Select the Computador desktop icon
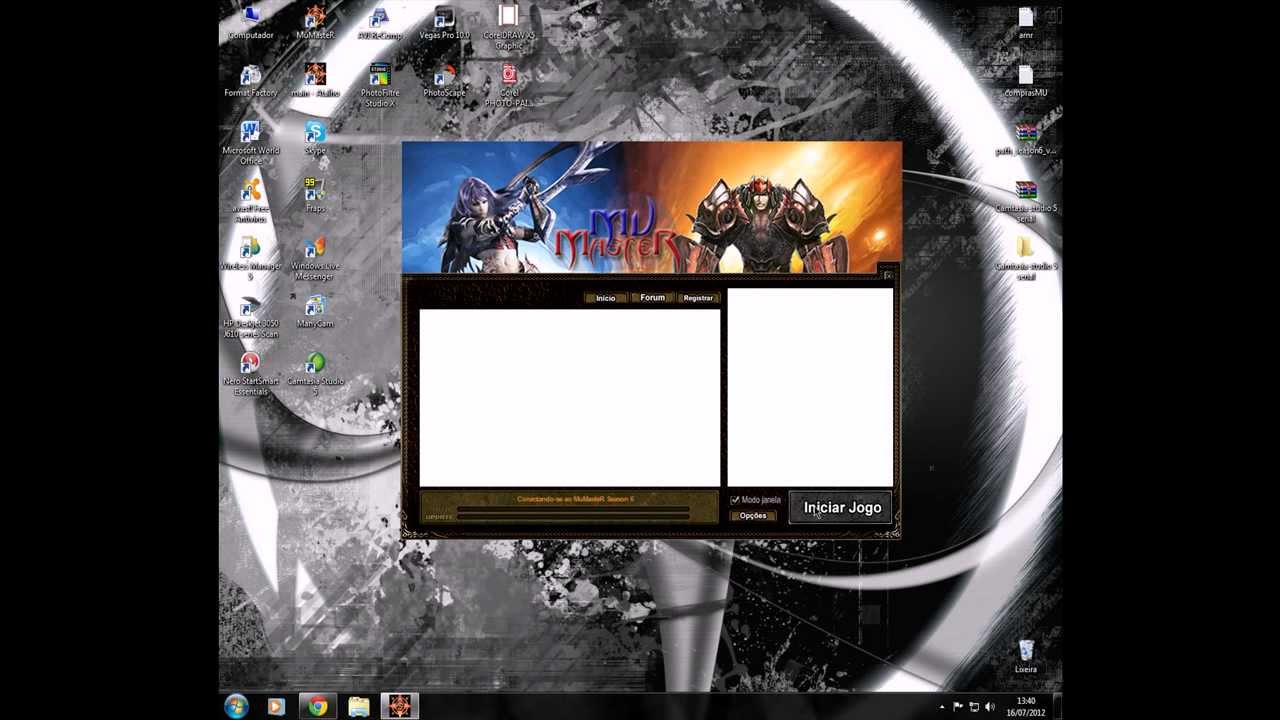The image size is (1280, 720). click(x=251, y=23)
